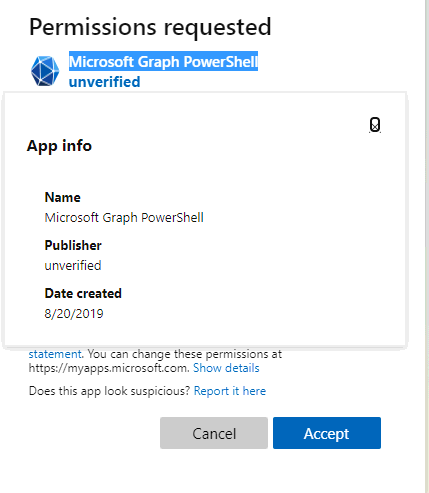Click the Date created label
This screenshot has height=493, width=429.
coord(83,293)
